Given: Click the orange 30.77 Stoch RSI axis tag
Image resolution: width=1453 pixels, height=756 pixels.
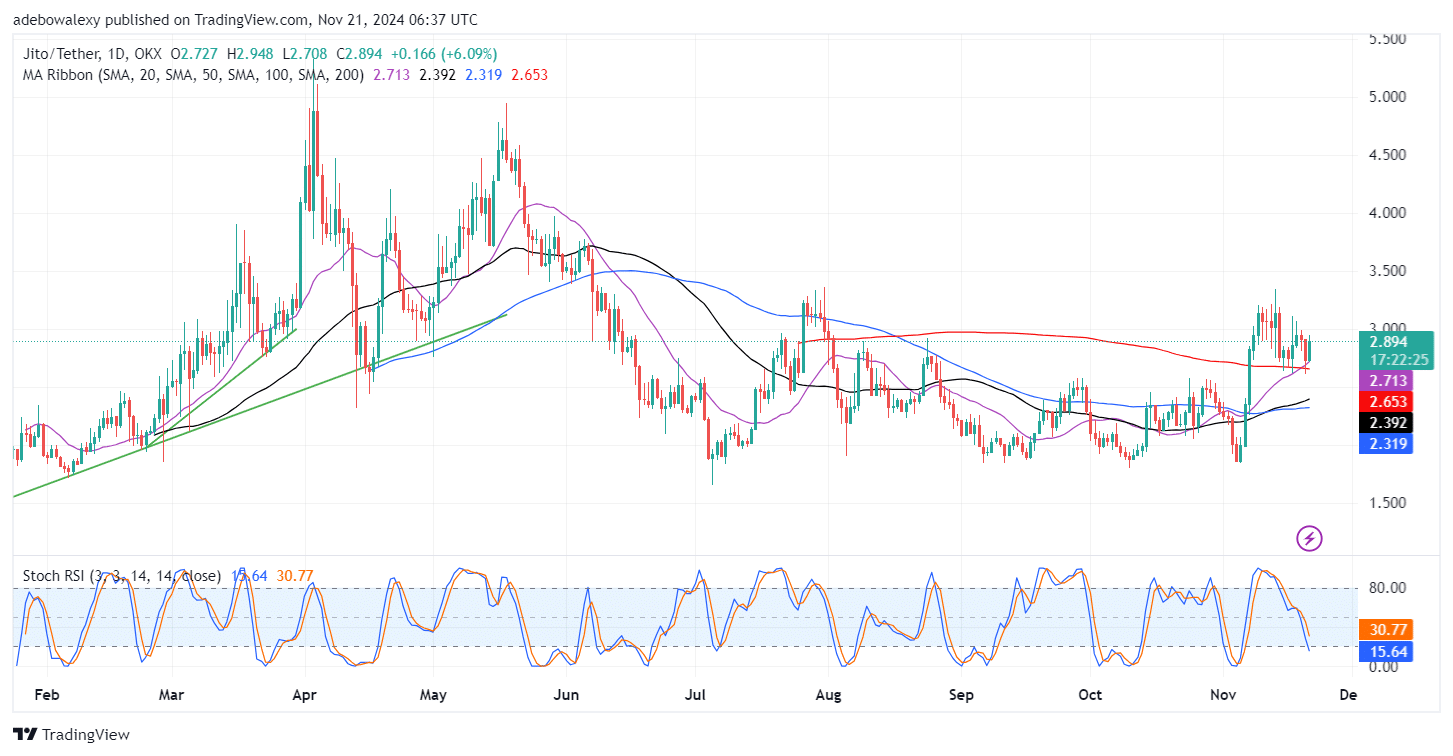Looking at the screenshot, I should coord(1388,630).
